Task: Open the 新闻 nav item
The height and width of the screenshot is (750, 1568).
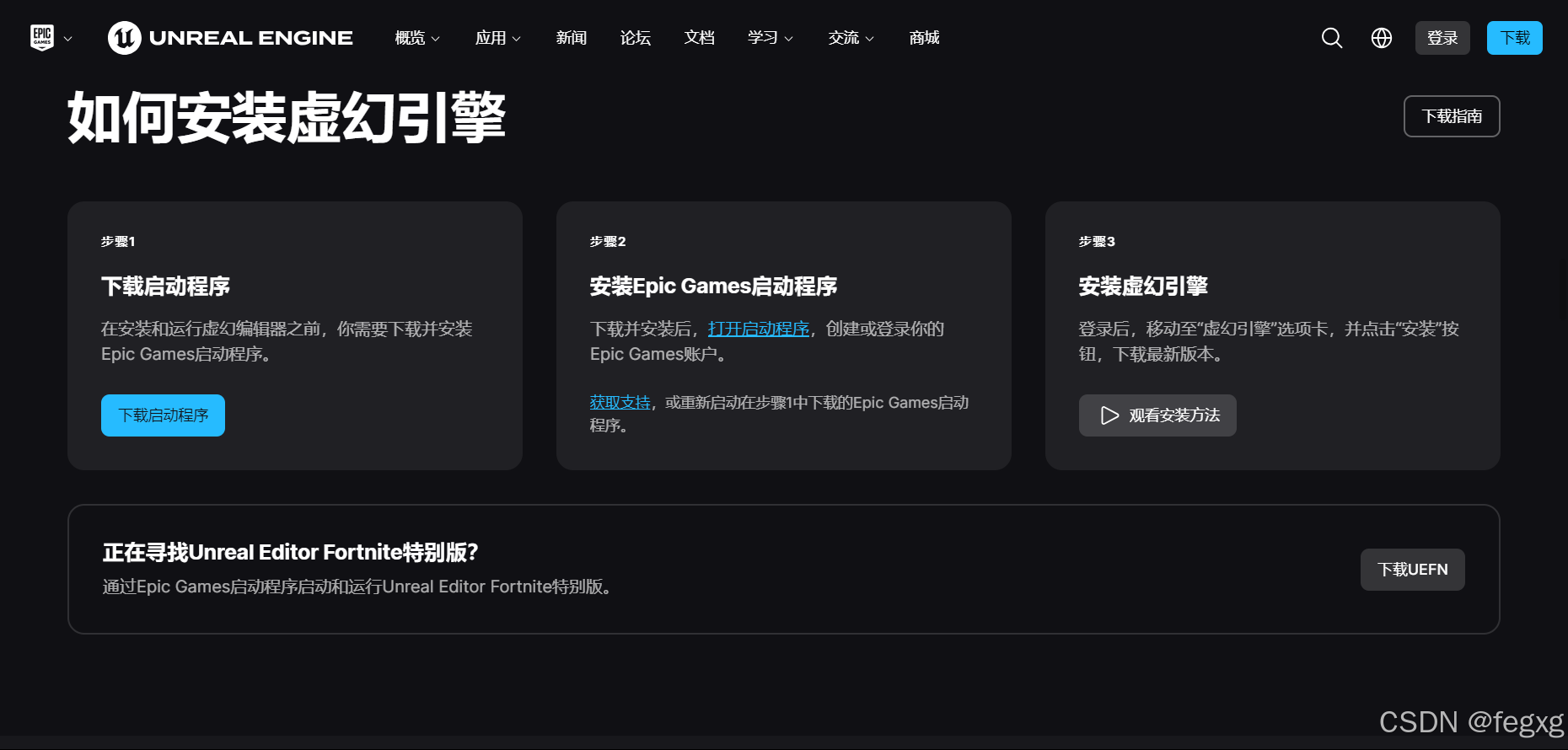Action: [x=572, y=38]
